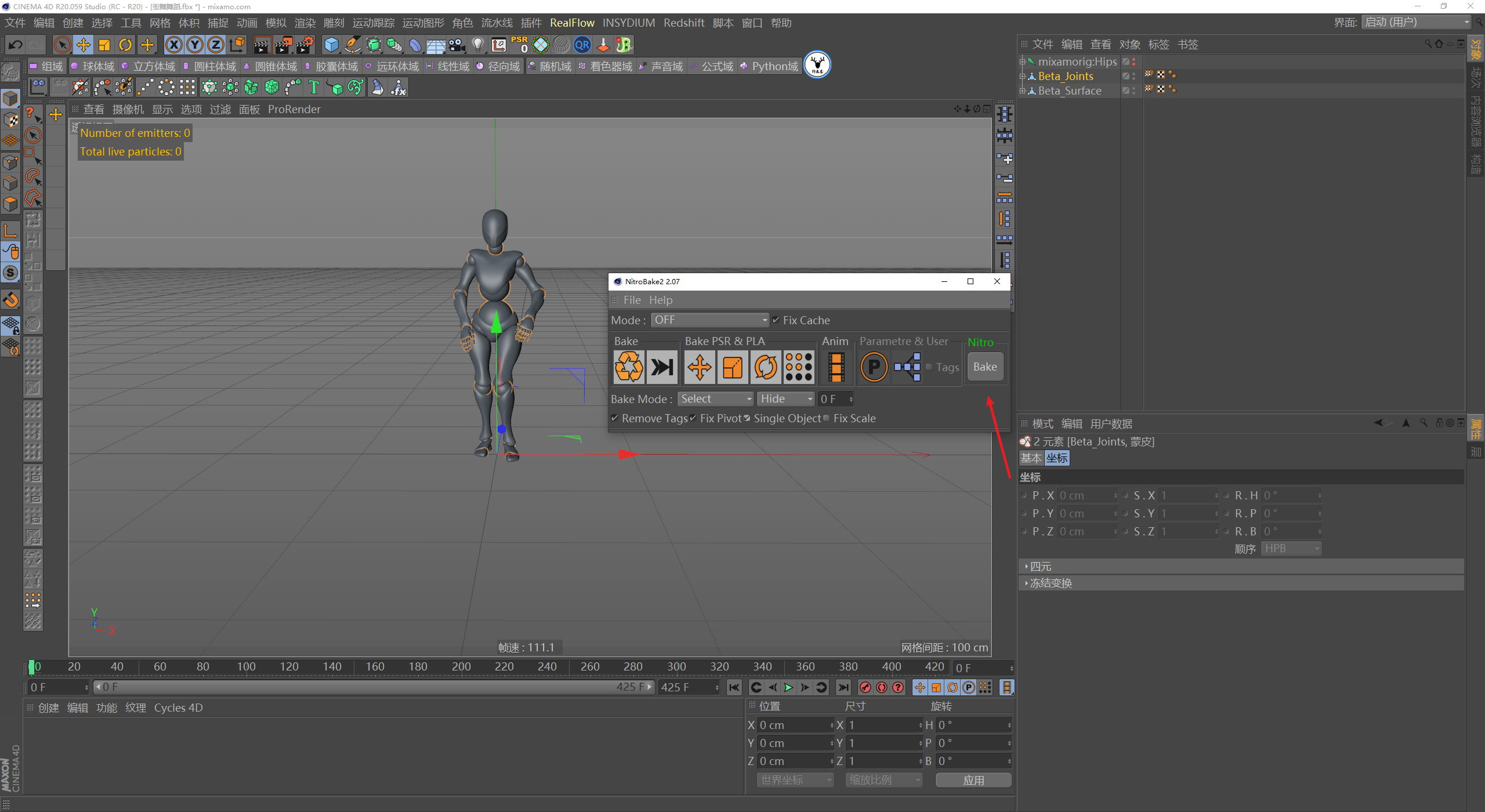Screen dimensions: 1485x812
Task: Toggle the Fix Cache checkbox
Action: point(776,320)
